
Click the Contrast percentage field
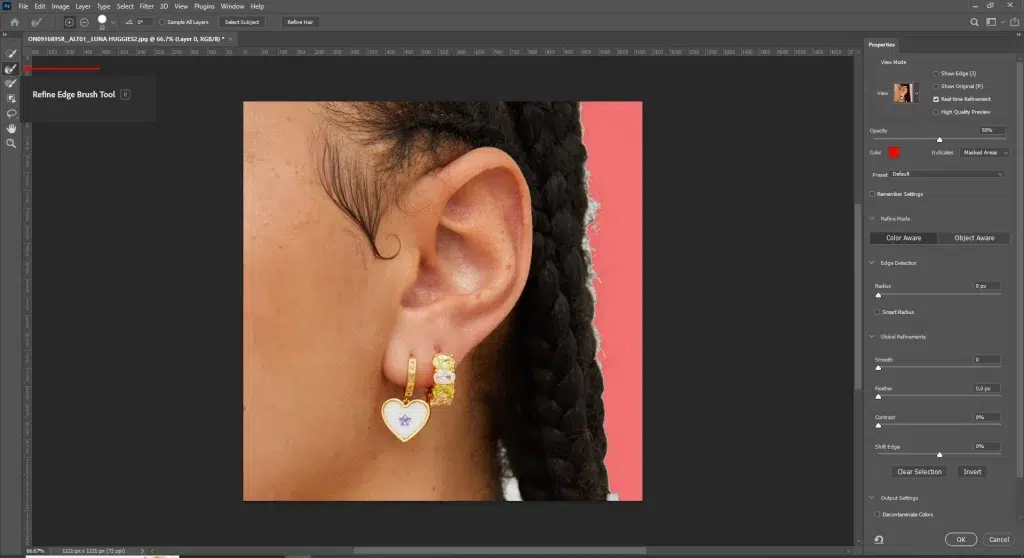(986, 418)
